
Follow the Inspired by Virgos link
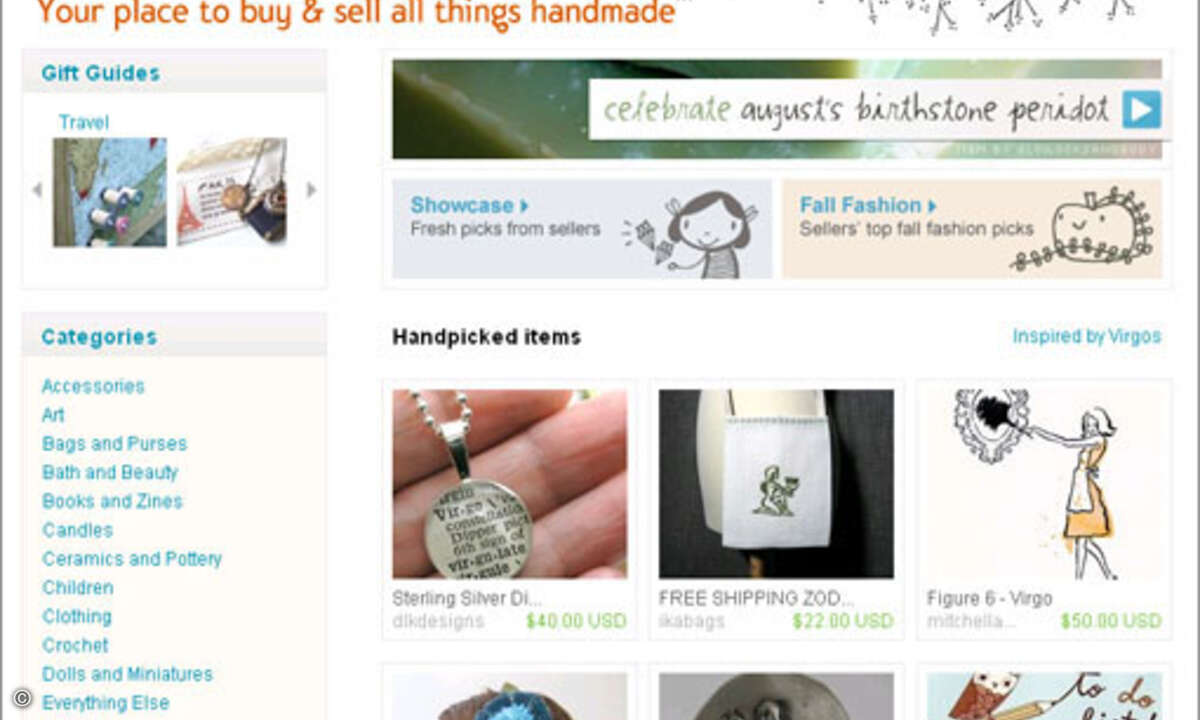click(1087, 336)
